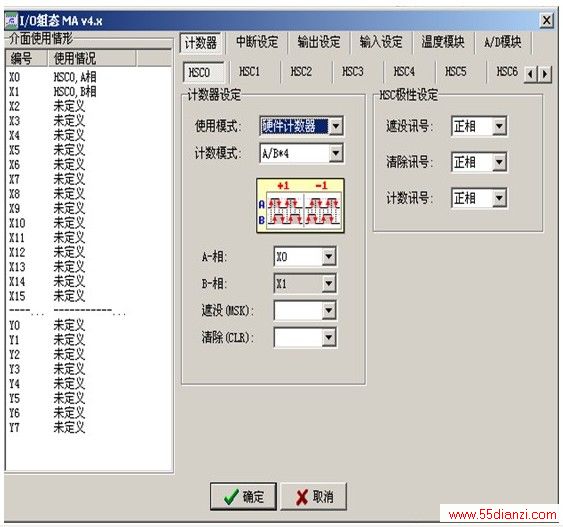Viewport: 563px width, 527px height.
Task: Click the title bar application icon
Action: 11,20
